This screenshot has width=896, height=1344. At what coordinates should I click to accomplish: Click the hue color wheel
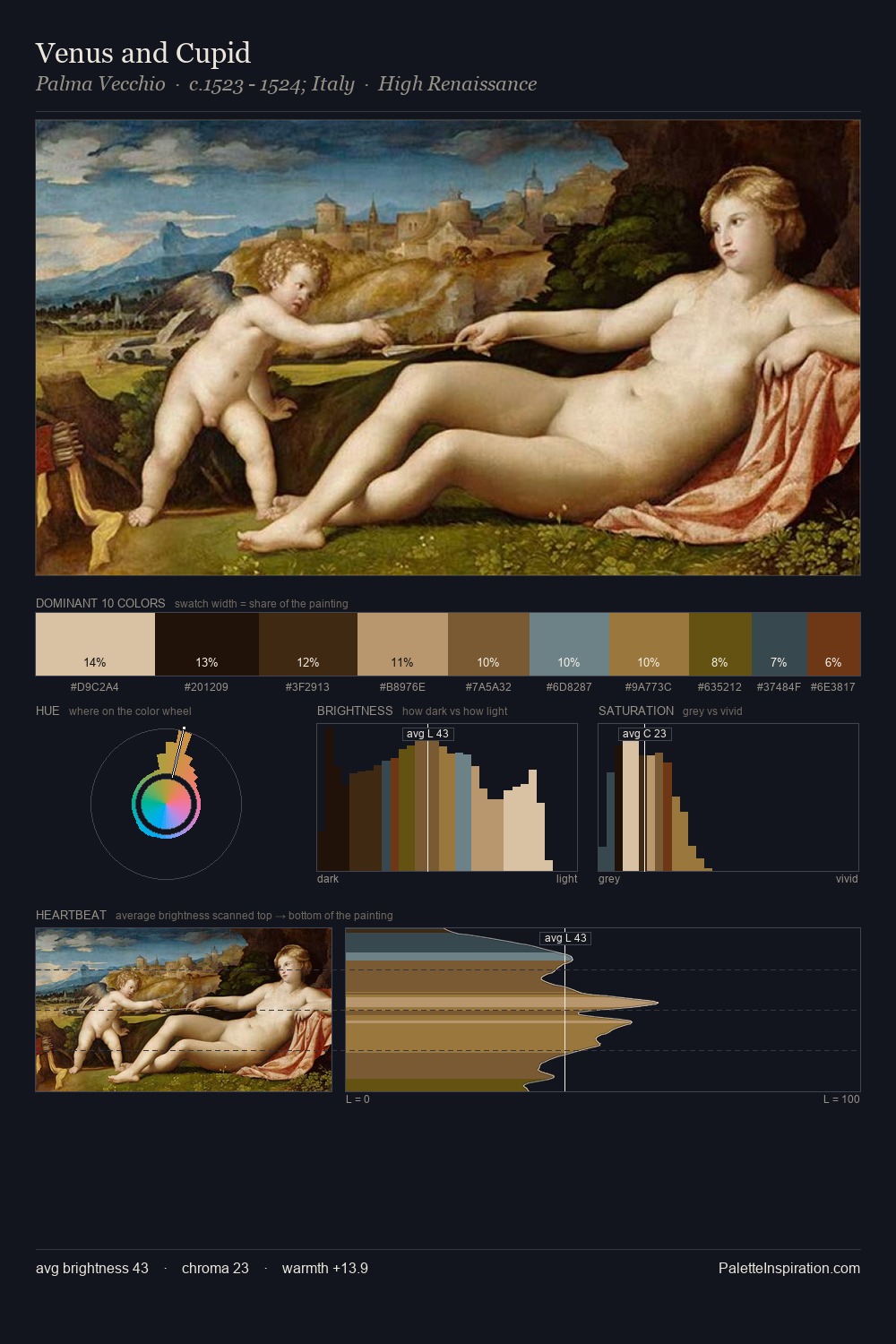[166, 804]
